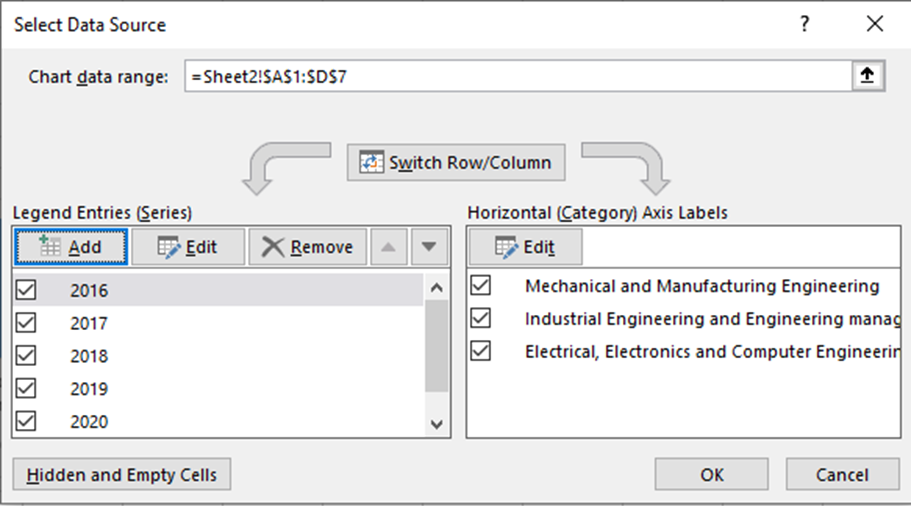This screenshot has height=506, width=911.
Task: Edit the horizontal category axis labels
Action: click(x=525, y=247)
